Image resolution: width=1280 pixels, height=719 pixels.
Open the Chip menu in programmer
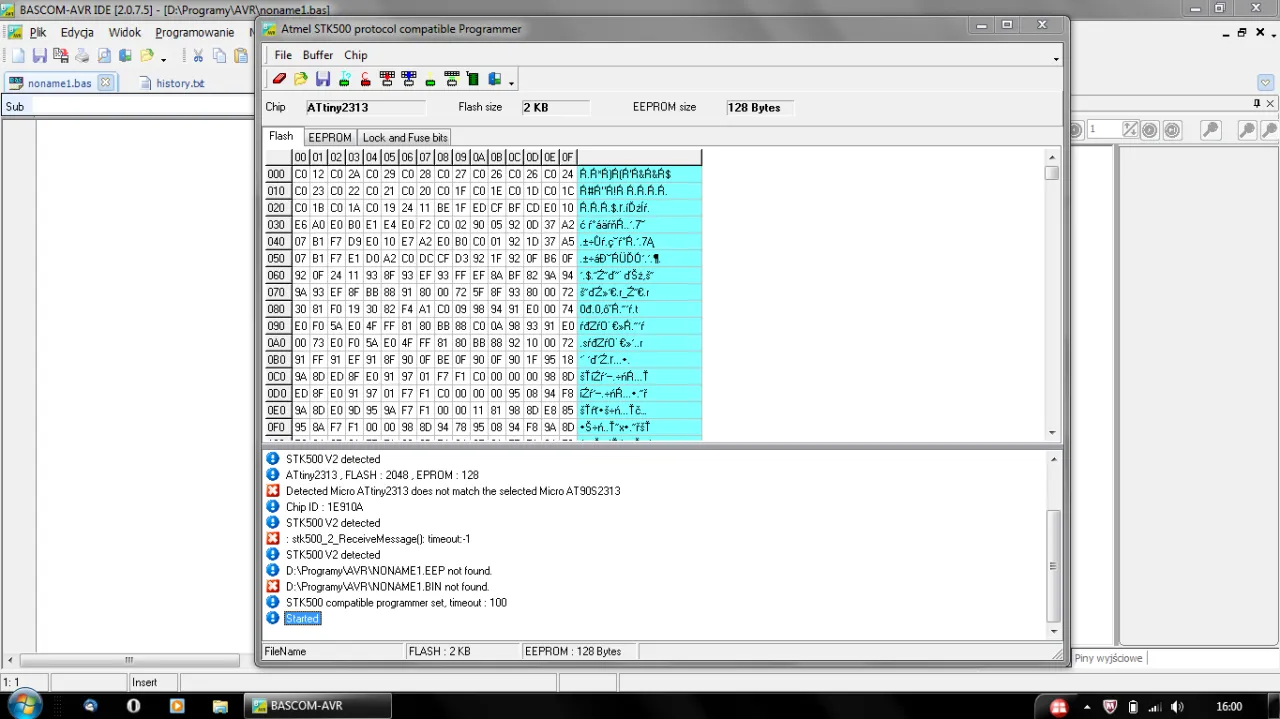[x=356, y=55]
